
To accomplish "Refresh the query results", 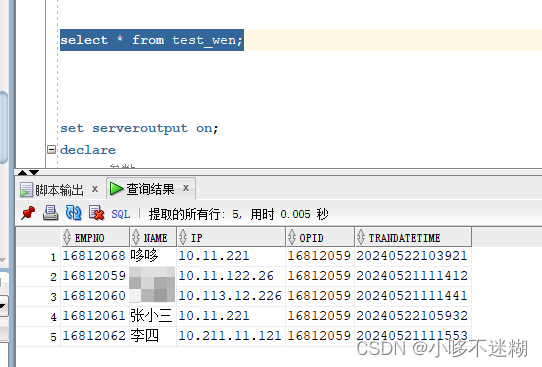I will pos(73,213).
